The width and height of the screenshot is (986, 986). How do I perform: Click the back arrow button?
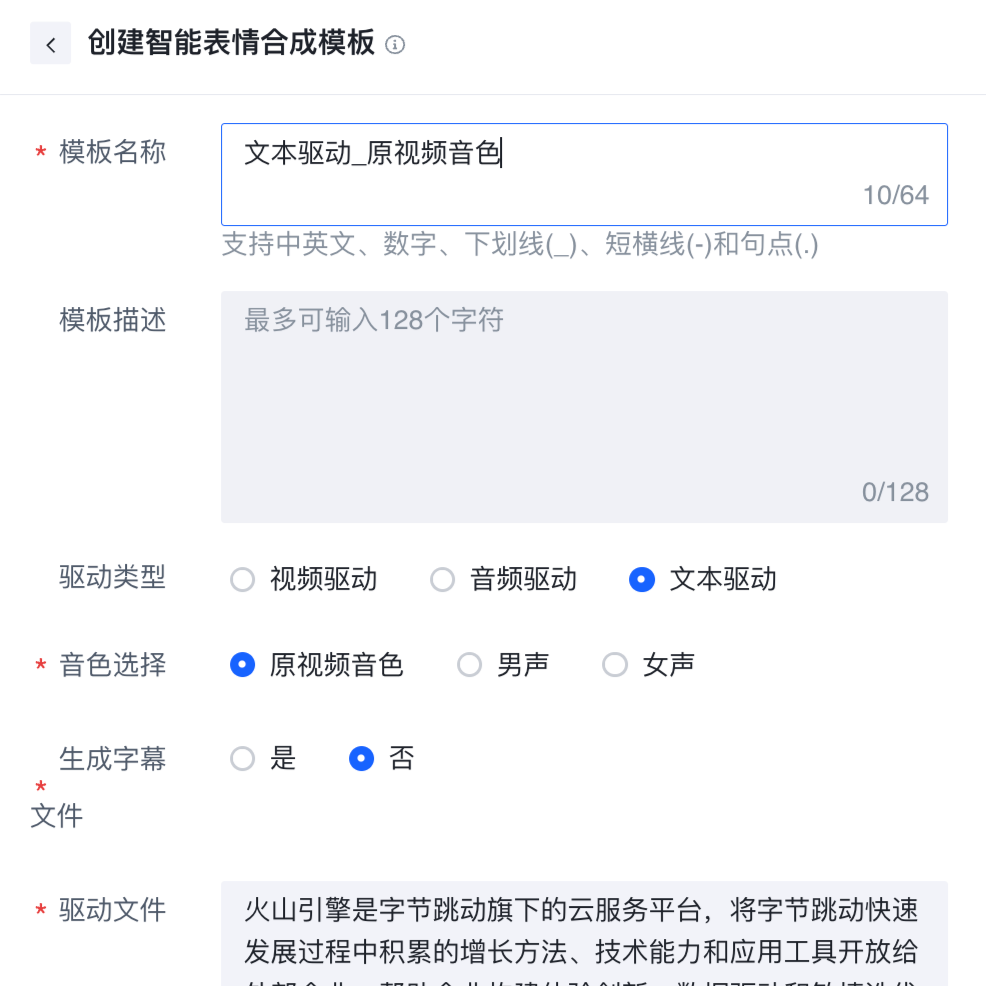click(x=50, y=44)
